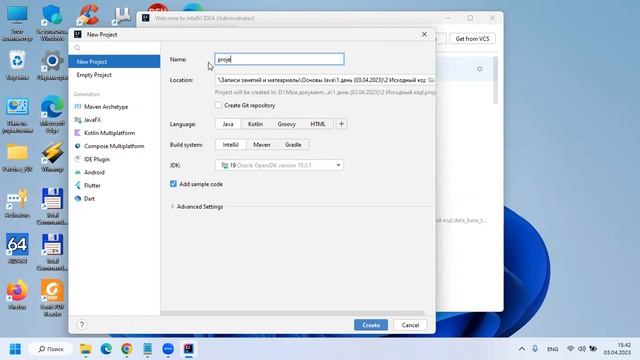
Task: Open the Recycle Bin desktop icon
Action: click(x=17, y=65)
